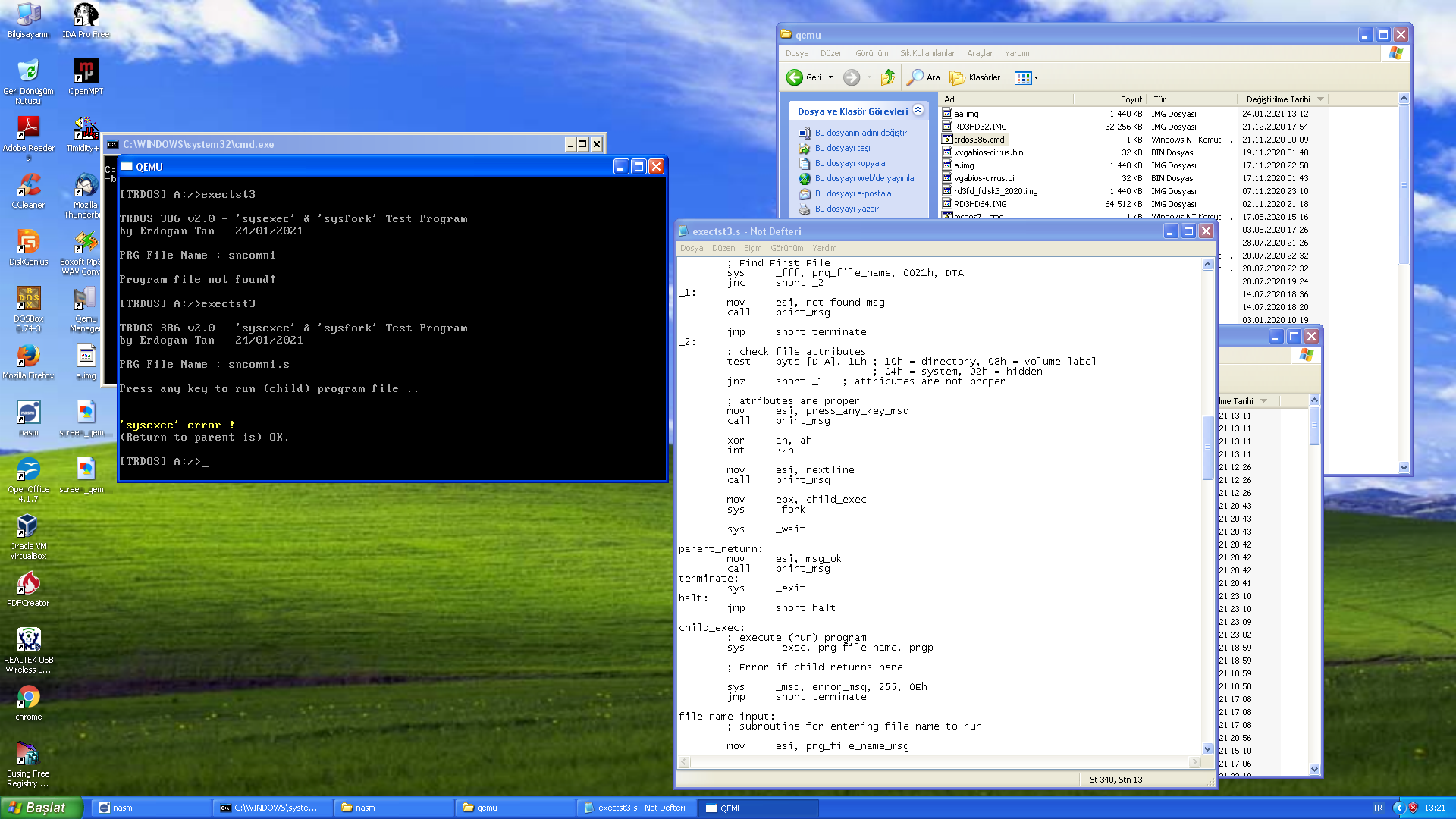
Task: Switch to the cmd.exe taskbar button
Action: tap(273, 808)
